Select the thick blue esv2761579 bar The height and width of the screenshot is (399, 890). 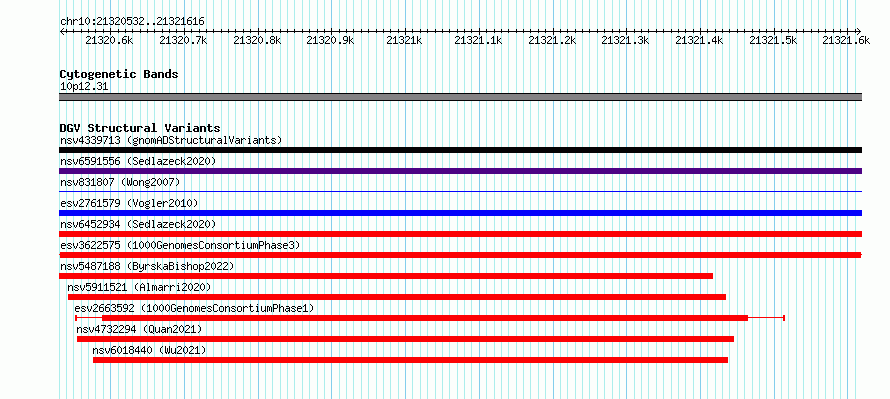coord(460,213)
